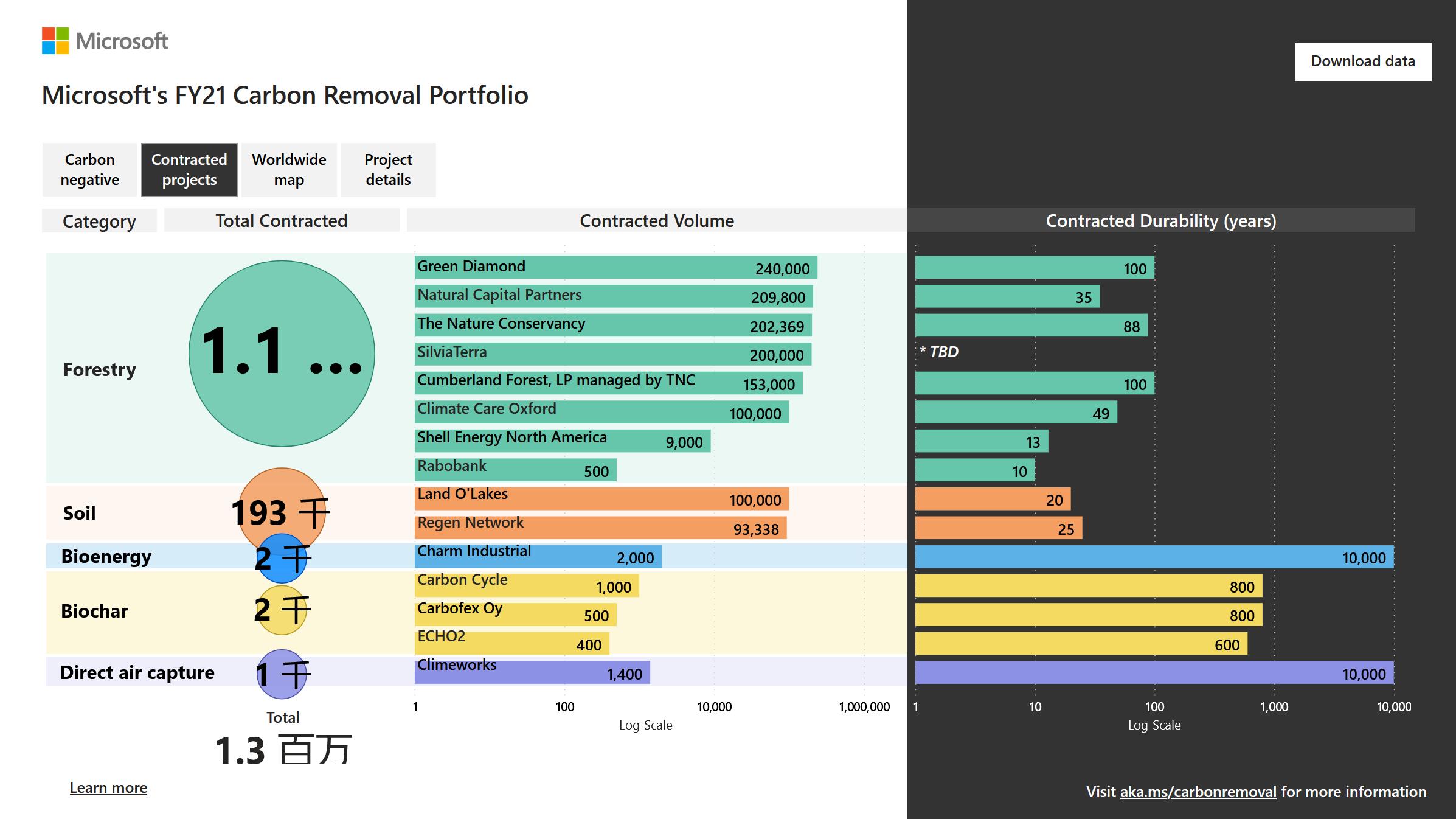Click the Rabobank volume bar
This screenshot has width=1456, height=819.
pyautogui.click(x=516, y=470)
